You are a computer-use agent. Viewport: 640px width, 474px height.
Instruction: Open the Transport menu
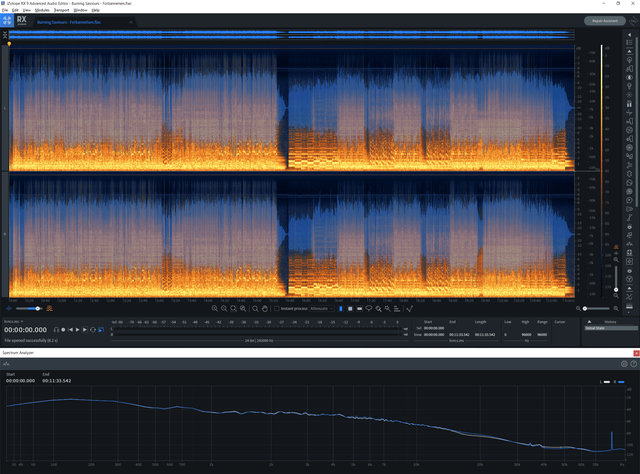pos(61,10)
